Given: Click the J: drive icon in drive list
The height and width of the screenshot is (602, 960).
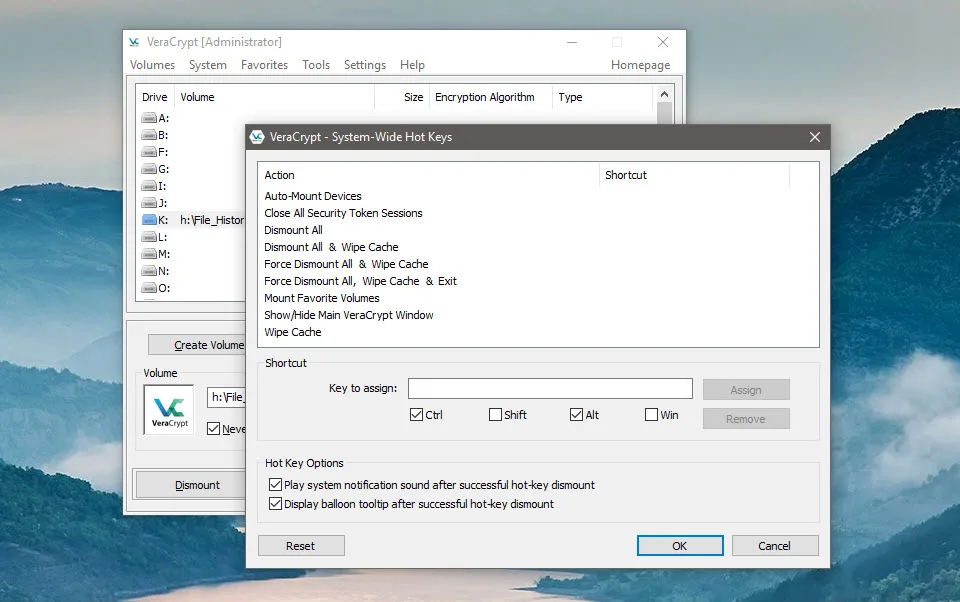Looking at the screenshot, I should 149,203.
